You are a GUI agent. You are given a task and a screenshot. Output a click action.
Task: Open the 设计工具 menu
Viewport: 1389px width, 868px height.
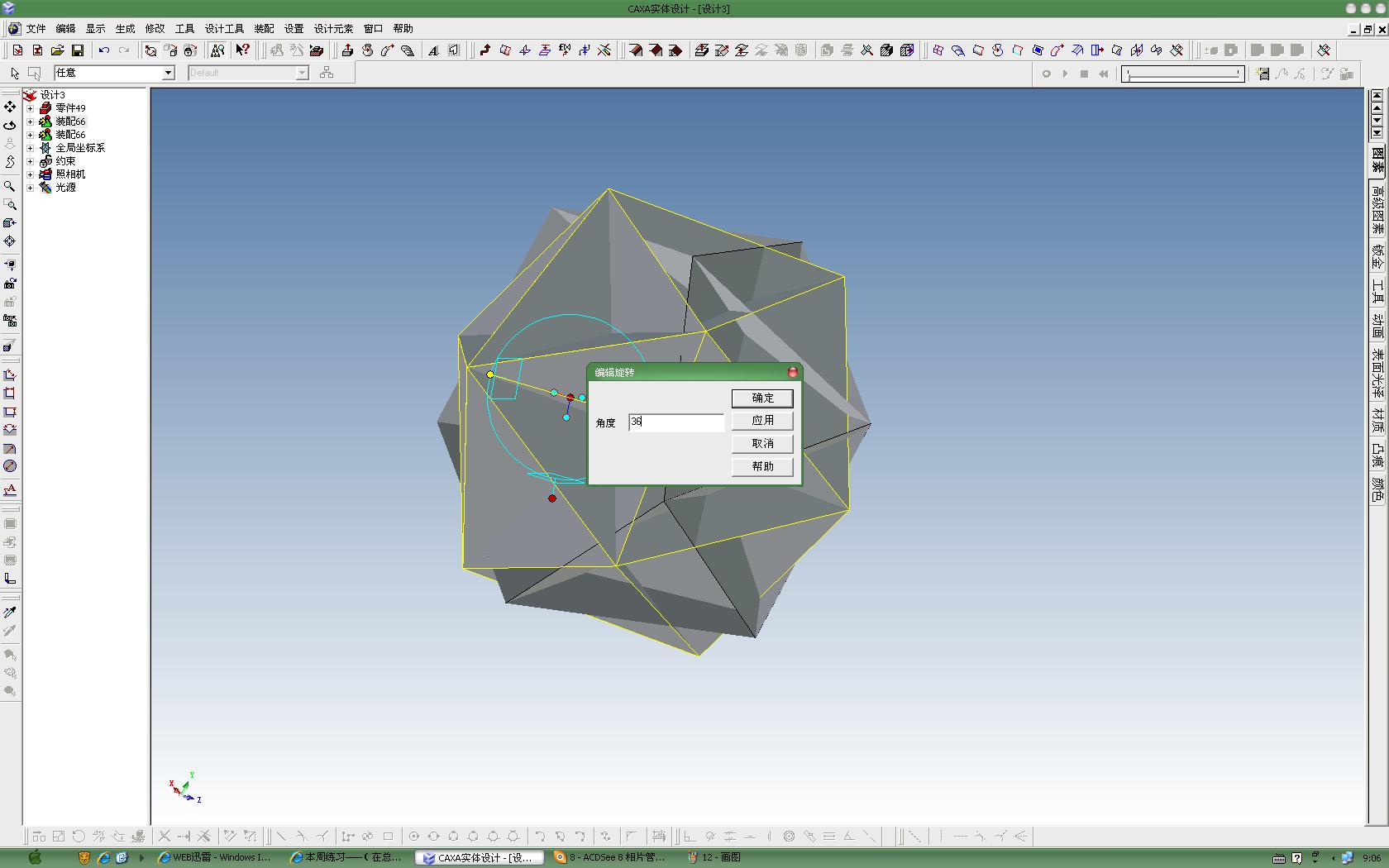tap(224, 29)
